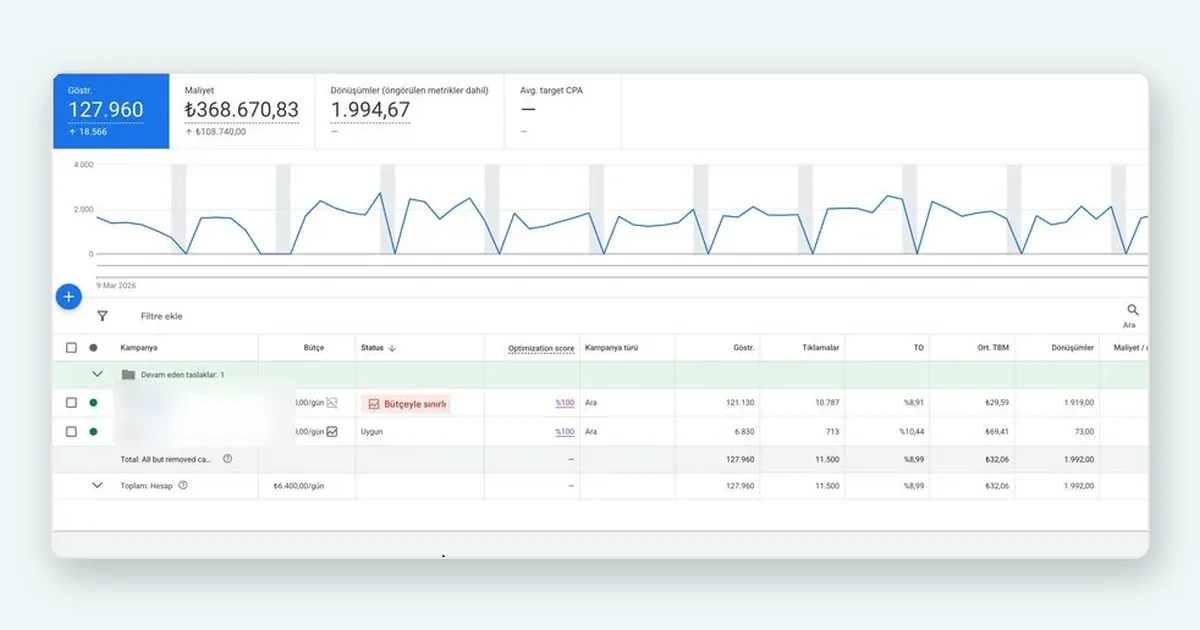Click the ₺29,59 Ort. TBM cell

997,403
